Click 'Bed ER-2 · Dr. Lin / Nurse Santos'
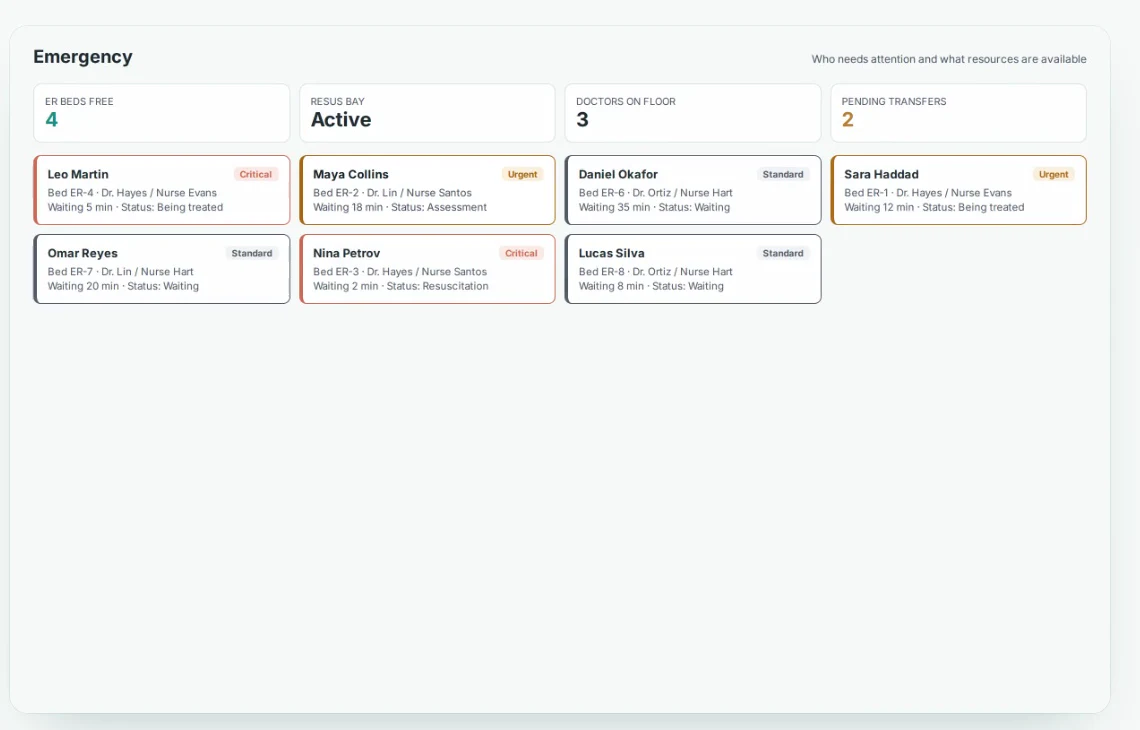1140x730 pixels. pyautogui.click(x=393, y=193)
